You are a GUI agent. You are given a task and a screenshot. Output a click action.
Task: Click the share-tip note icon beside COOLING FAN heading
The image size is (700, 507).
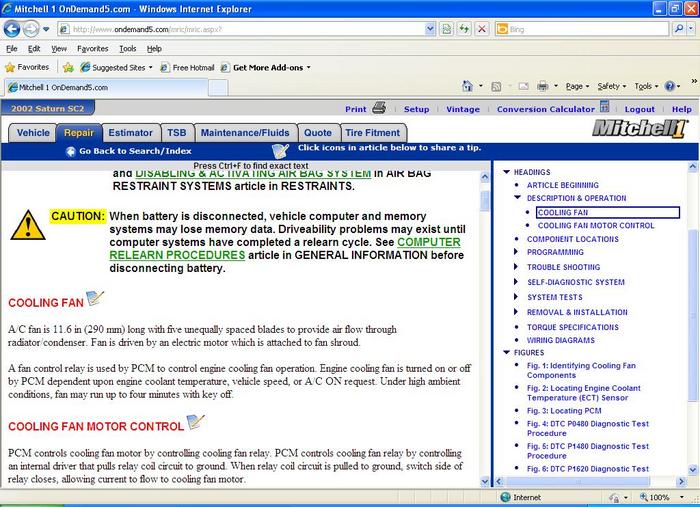[95, 298]
